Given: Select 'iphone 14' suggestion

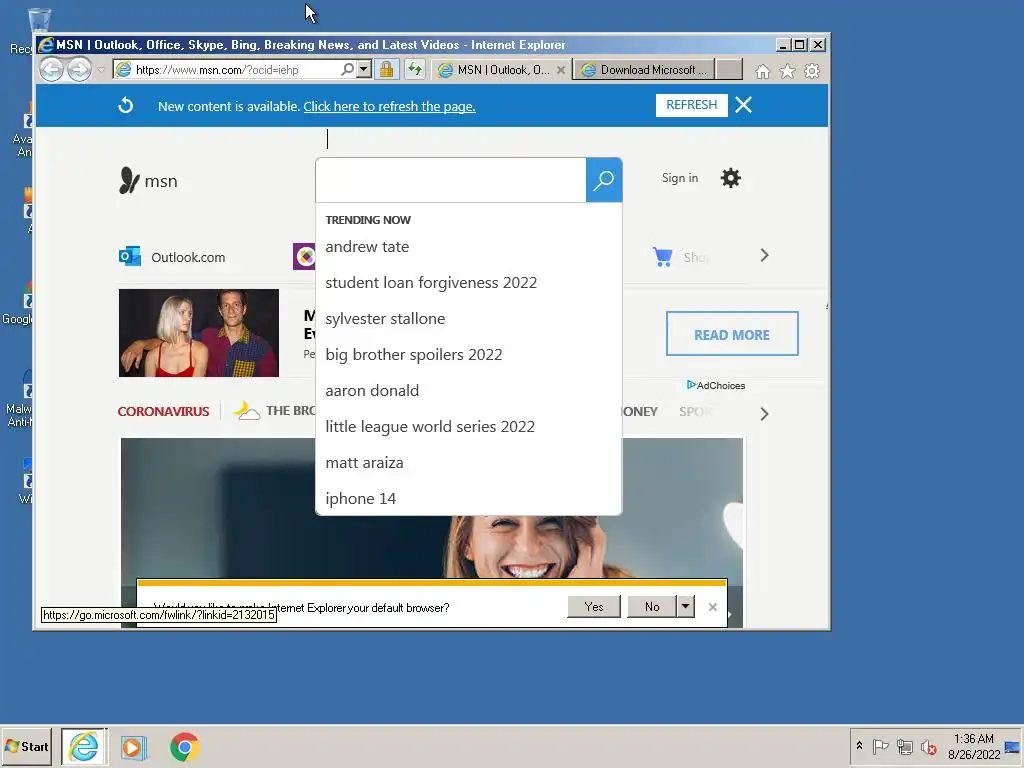Looking at the screenshot, I should pos(360,498).
